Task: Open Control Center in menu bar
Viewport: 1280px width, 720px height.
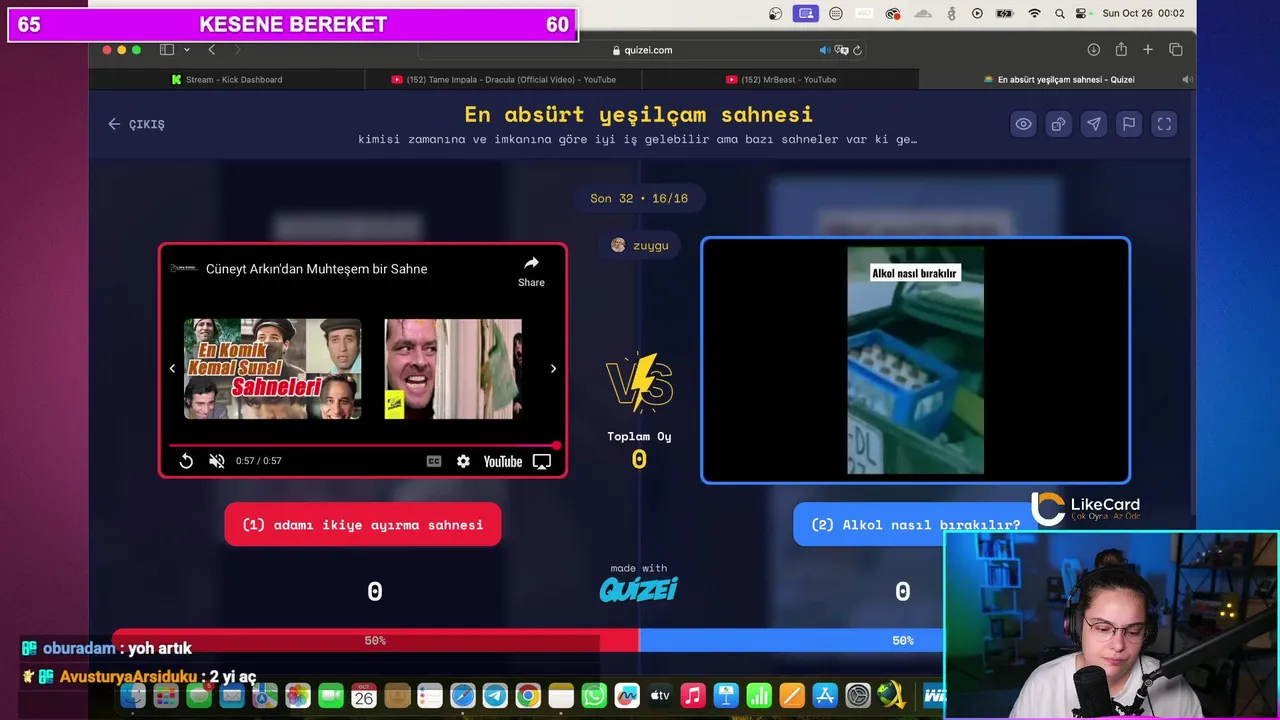Action: click(x=1082, y=13)
